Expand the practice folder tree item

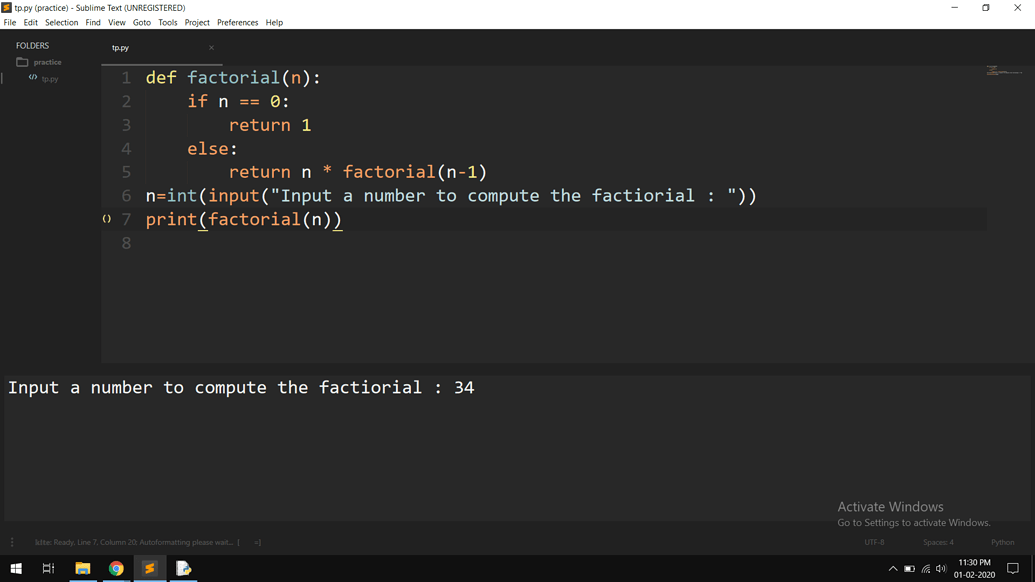(48, 62)
